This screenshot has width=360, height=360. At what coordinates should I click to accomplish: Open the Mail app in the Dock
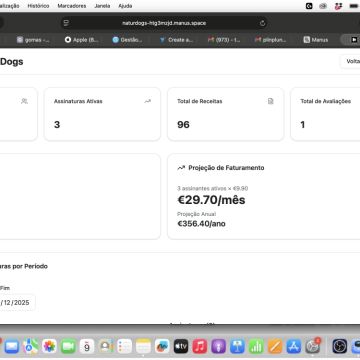[x=11, y=346]
